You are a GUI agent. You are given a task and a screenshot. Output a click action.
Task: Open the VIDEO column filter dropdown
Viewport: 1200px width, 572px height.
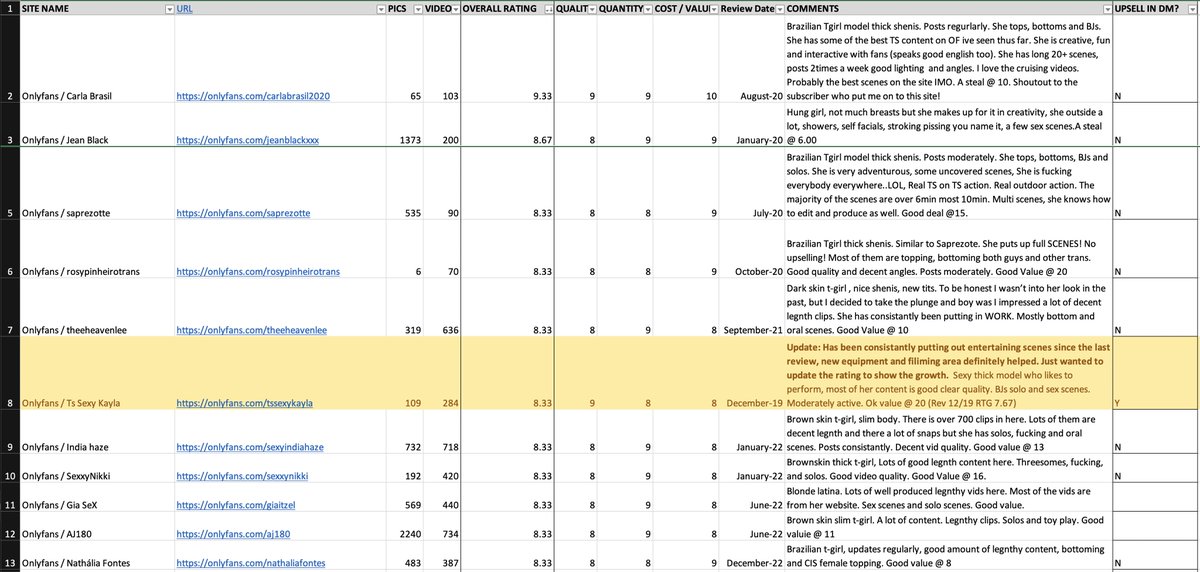(456, 8)
